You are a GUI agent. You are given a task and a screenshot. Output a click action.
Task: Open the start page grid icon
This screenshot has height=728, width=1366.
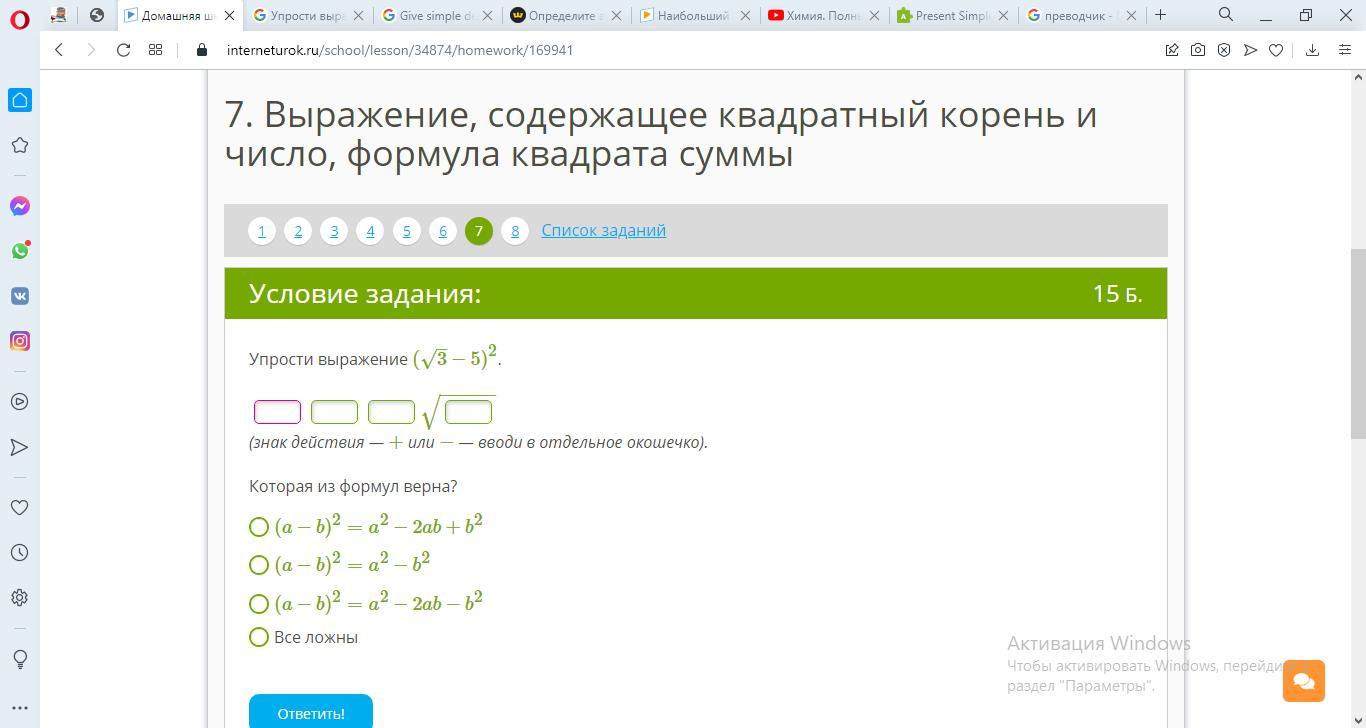tap(155, 50)
